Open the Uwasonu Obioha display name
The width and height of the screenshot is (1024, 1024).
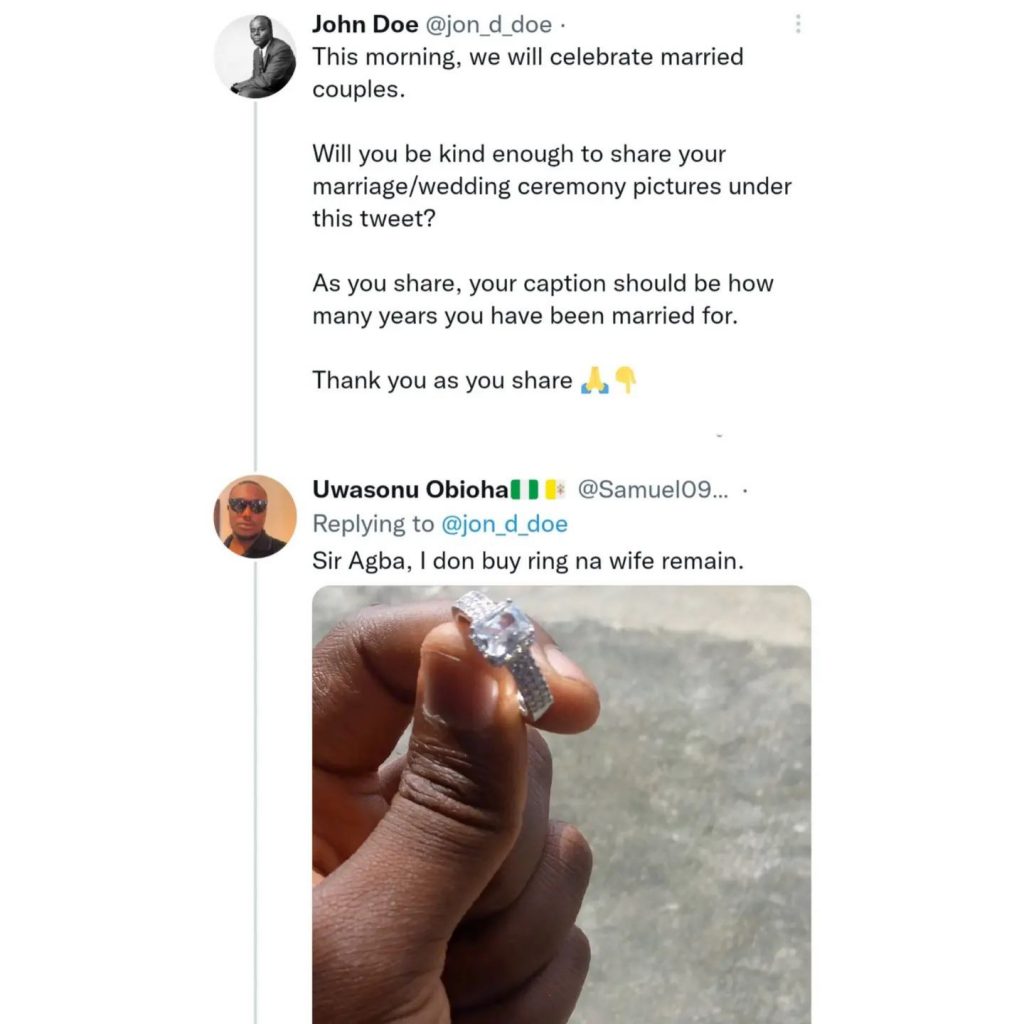pyautogui.click(x=410, y=490)
